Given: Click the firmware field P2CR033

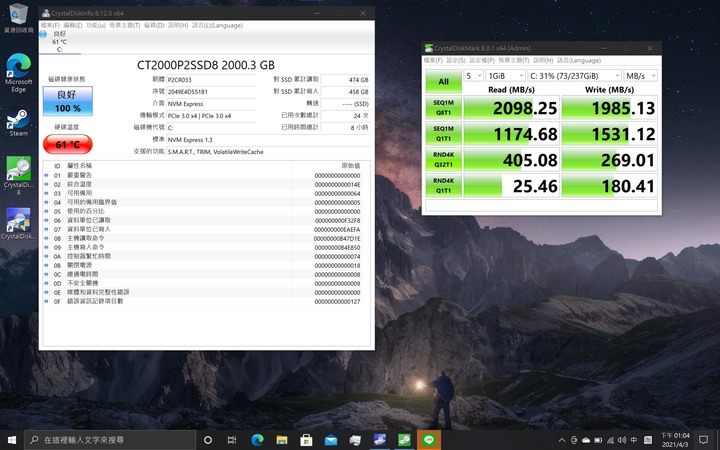Looking at the screenshot, I should (x=211, y=79).
